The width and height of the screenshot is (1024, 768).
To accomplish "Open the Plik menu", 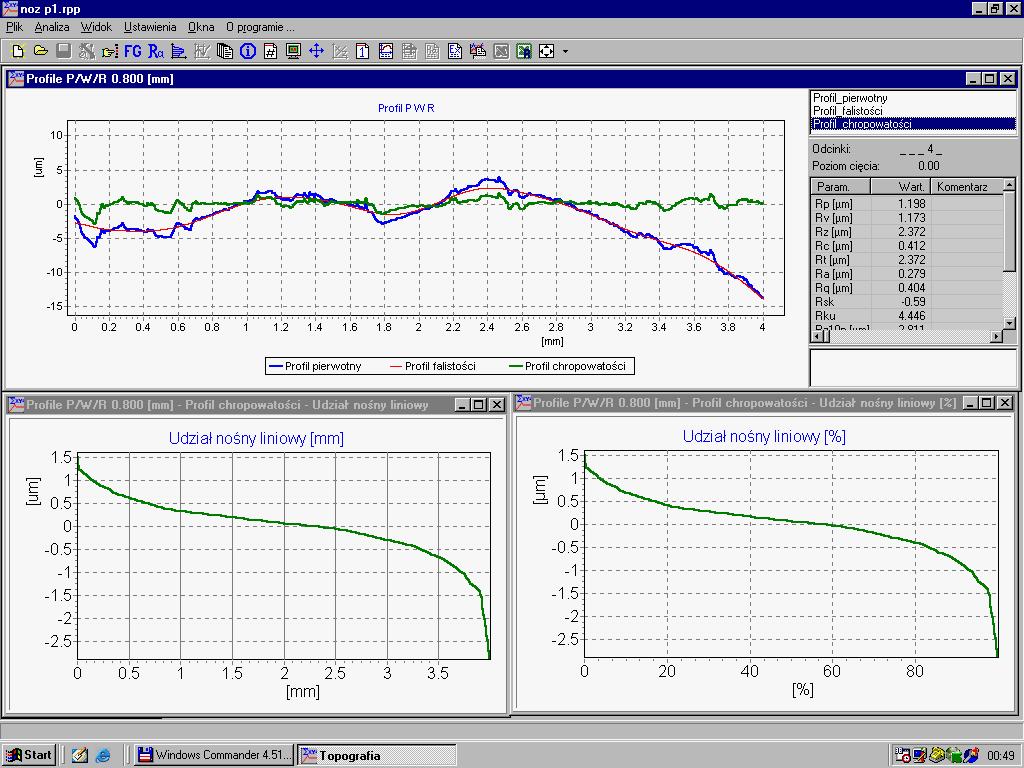I will [14, 27].
